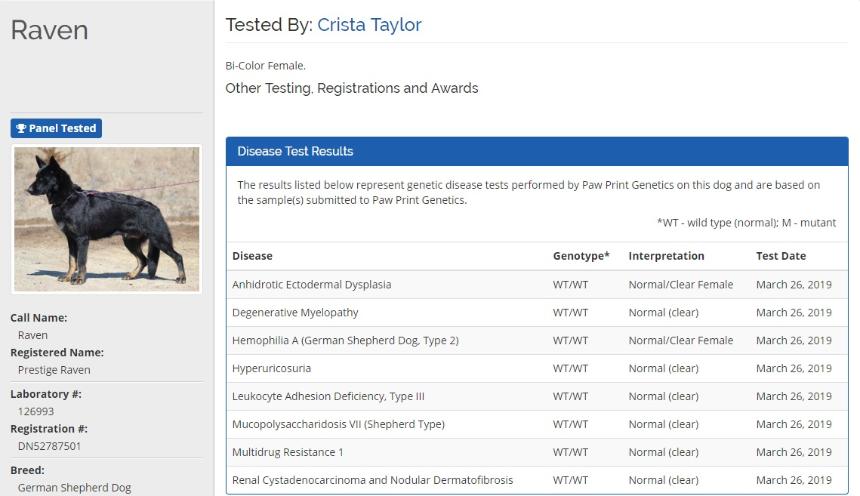Click the Genotype* column header
The width and height of the screenshot is (860, 496).
click(581, 256)
